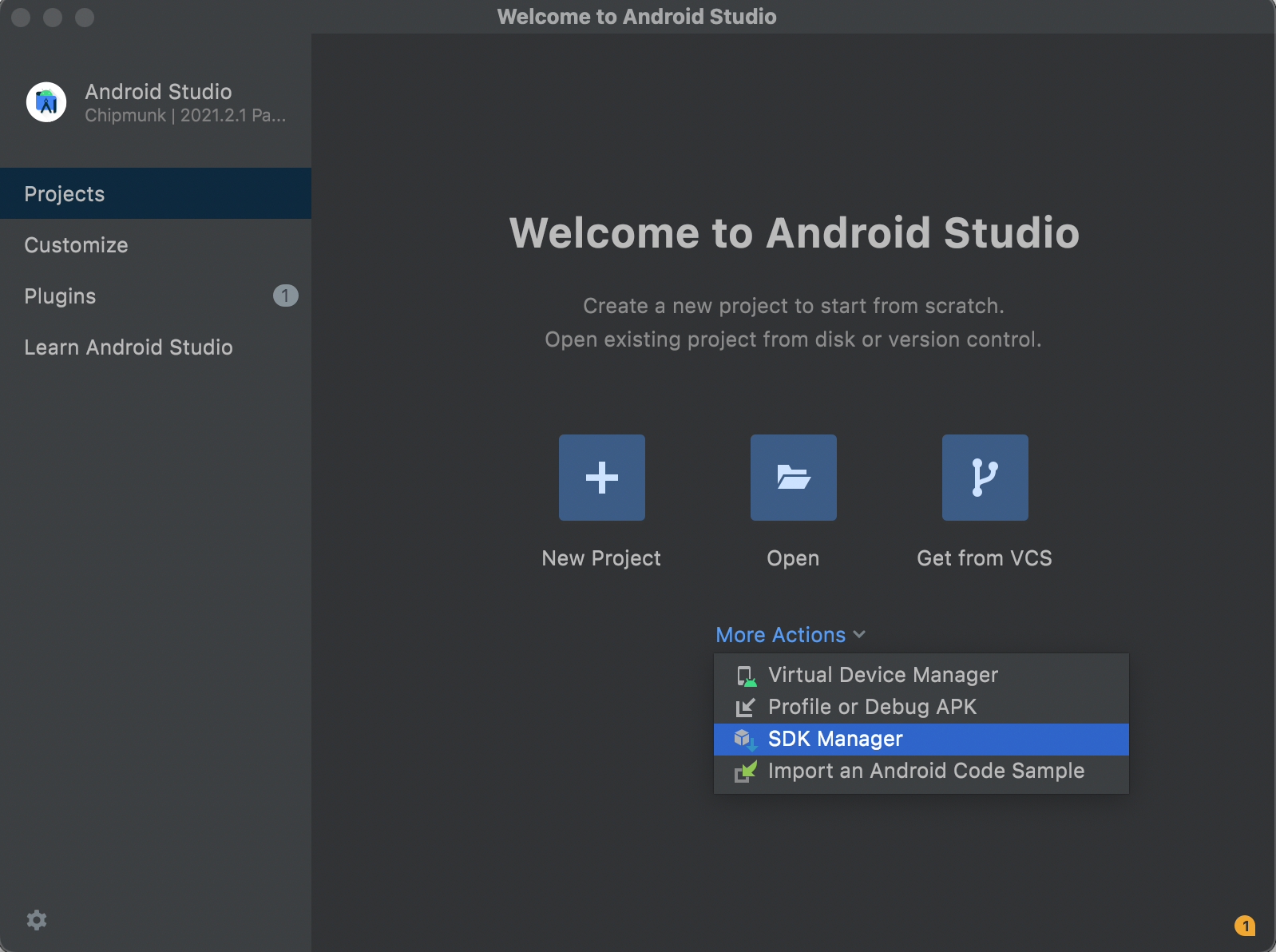The image size is (1276, 952).
Task: Switch to the Customize tab
Action: coord(156,244)
